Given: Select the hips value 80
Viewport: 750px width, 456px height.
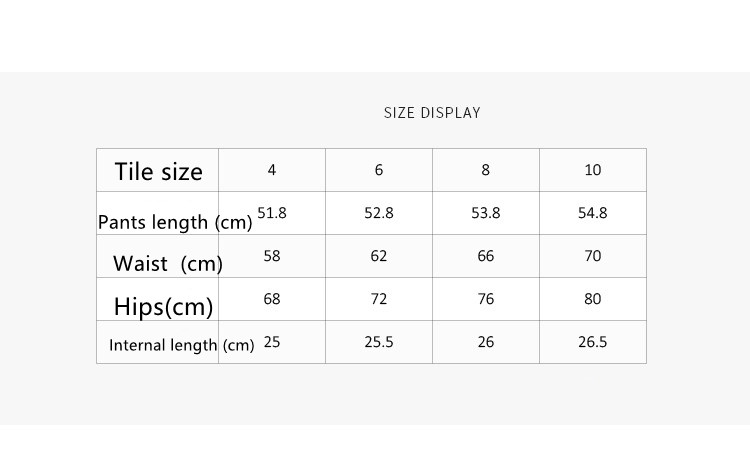Looking at the screenshot, I should tap(593, 299).
